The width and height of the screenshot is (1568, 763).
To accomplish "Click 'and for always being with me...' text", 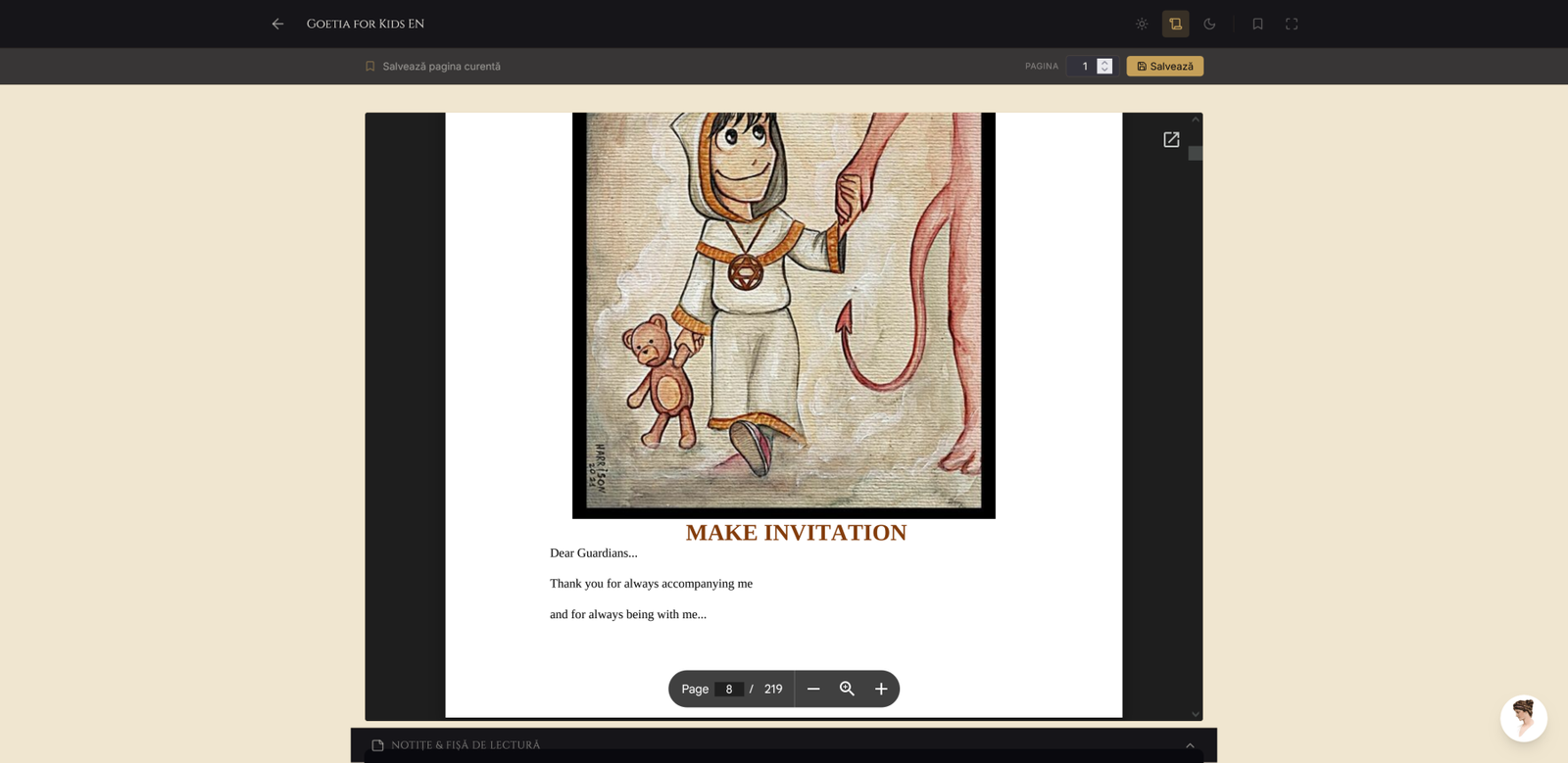I will coord(628,615).
